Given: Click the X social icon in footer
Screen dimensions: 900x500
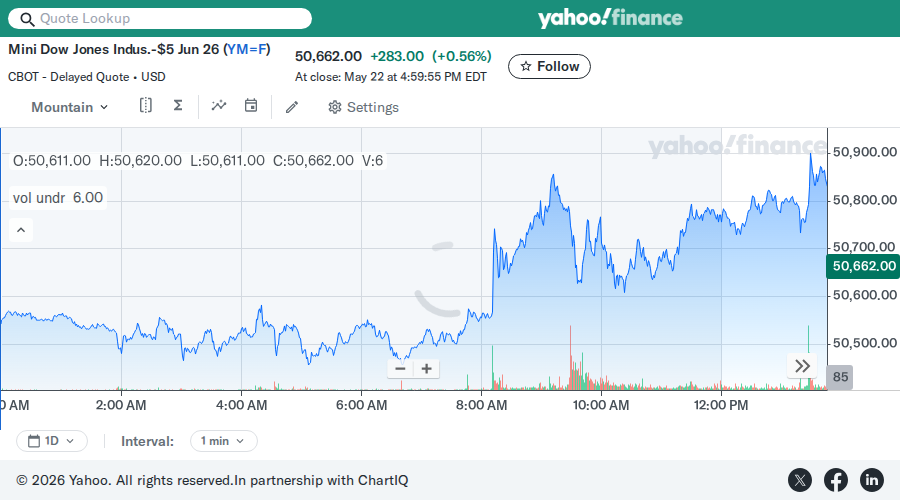Looking at the screenshot, I should coord(800,480).
